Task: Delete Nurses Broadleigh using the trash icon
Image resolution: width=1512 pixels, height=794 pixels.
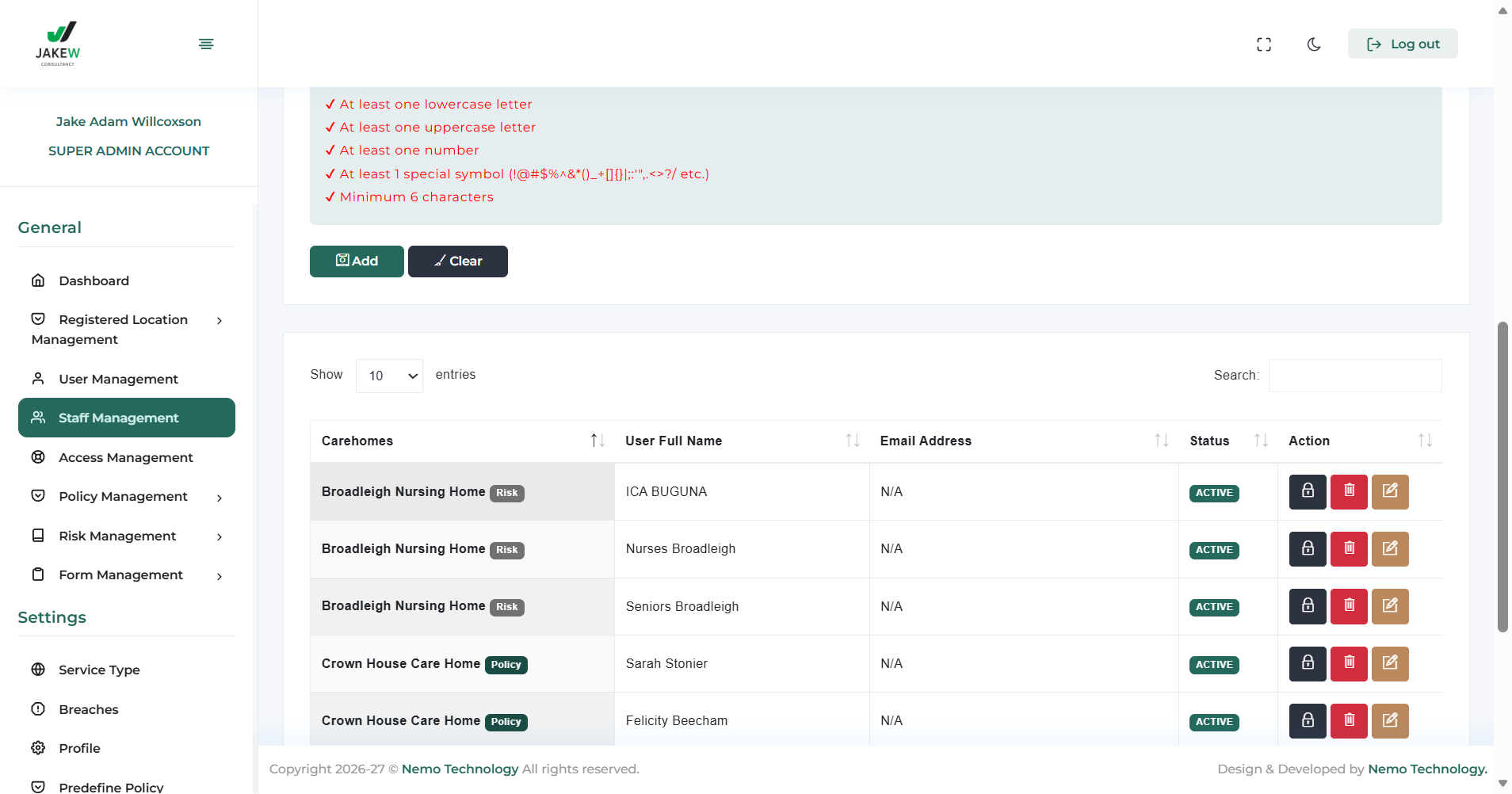Action: [x=1348, y=549]
